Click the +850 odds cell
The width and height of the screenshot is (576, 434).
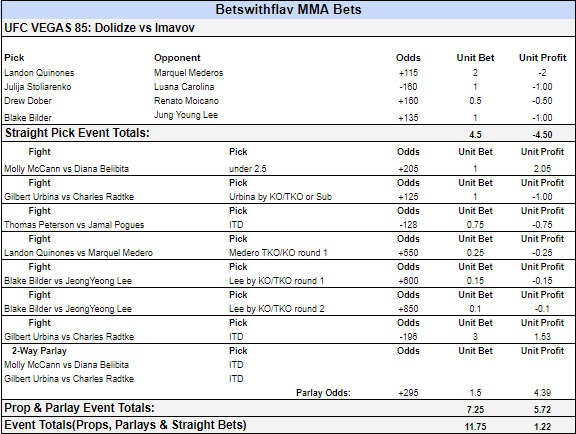click(x=408, y=309)
